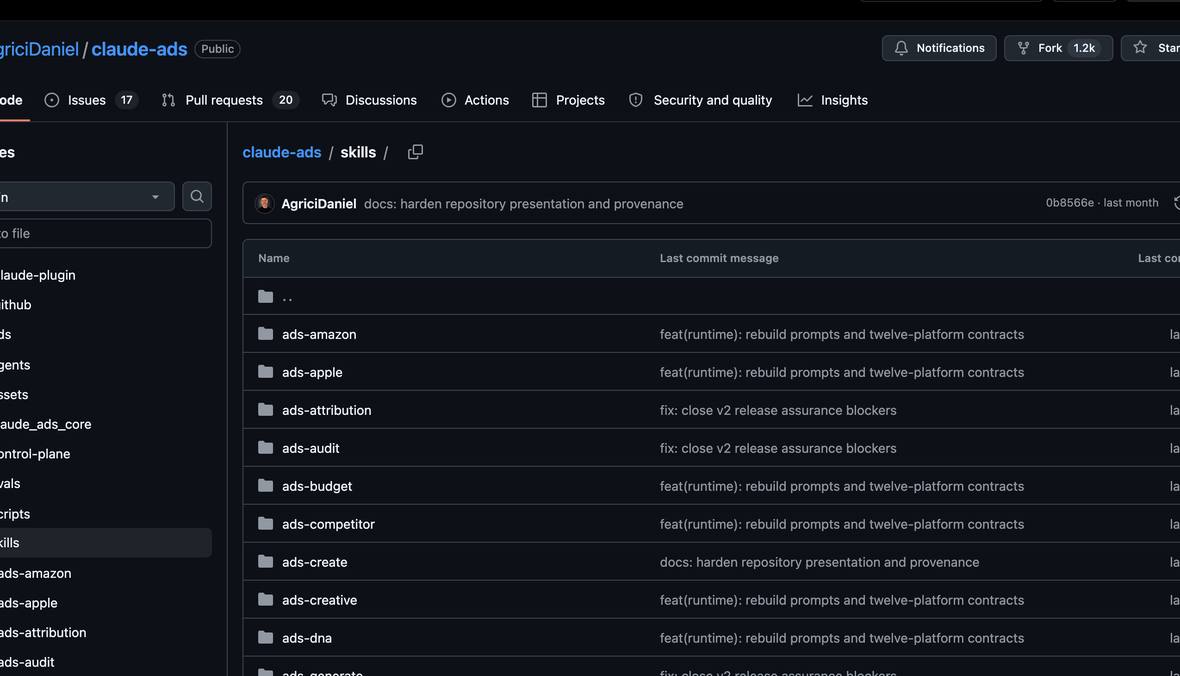The width and height of the screenshot is (1180, 676).
Task: Switch to the Issues tab
Action: pyautogui.click(x=91, y=100)
